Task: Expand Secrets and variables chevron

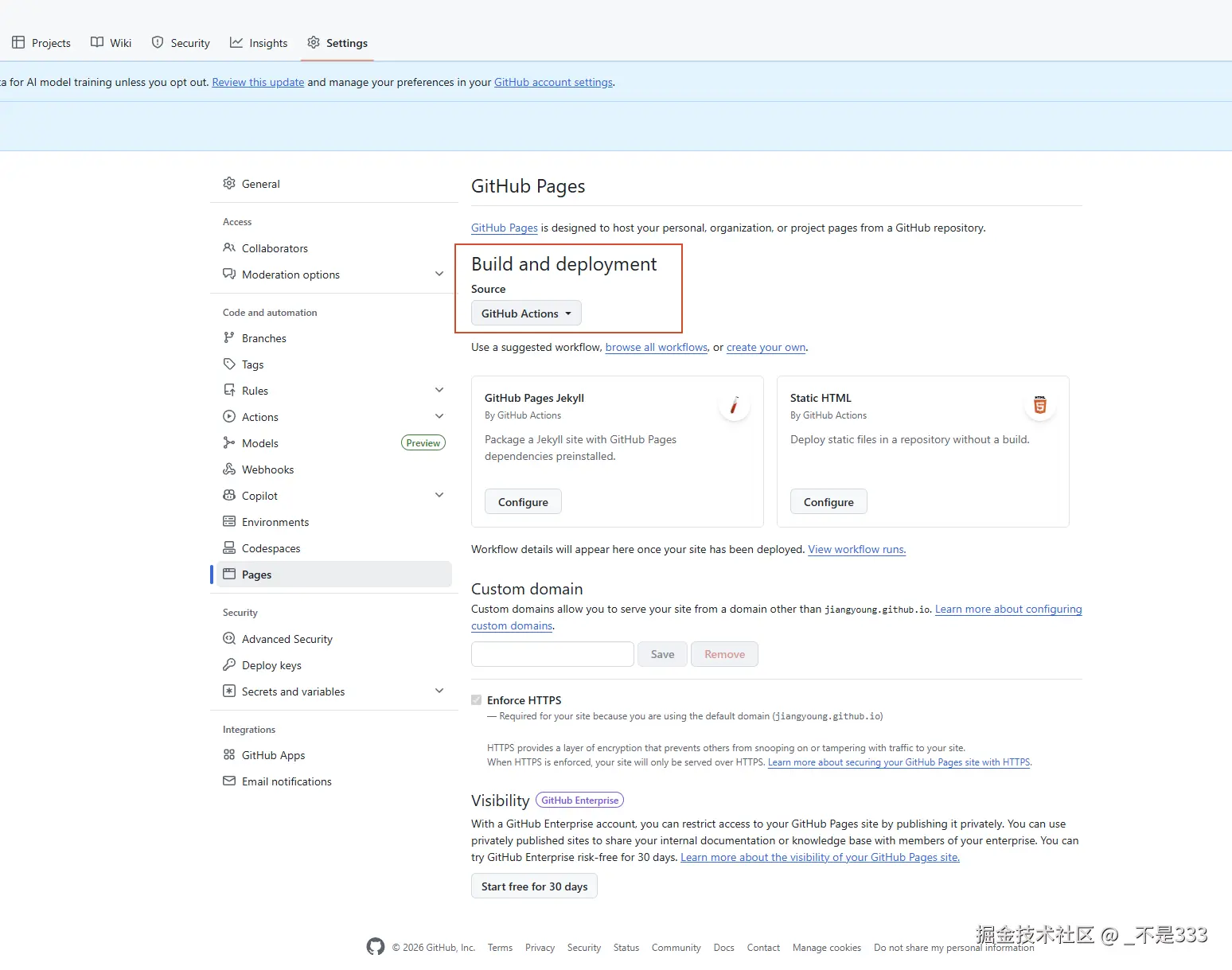Action: pos(439,691)
